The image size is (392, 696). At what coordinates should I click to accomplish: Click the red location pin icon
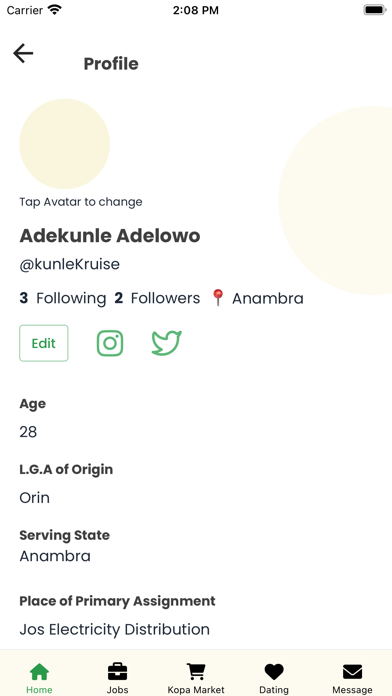(x=218, y=298)
